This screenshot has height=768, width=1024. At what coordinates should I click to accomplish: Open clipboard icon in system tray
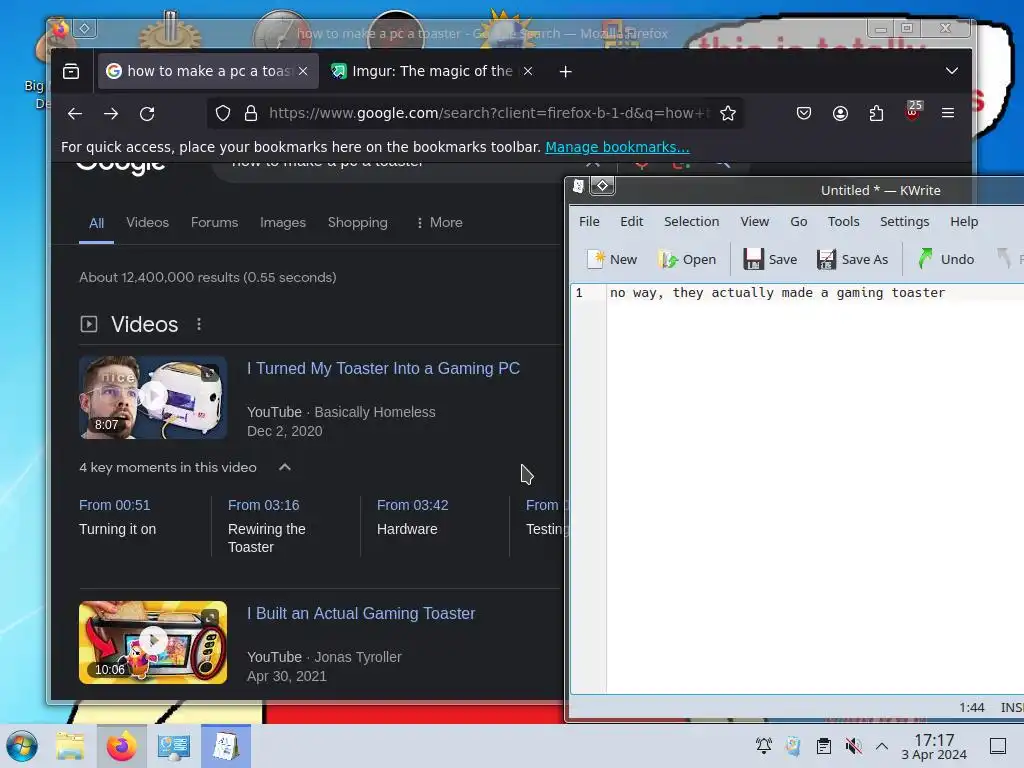(x=824, y=746)
